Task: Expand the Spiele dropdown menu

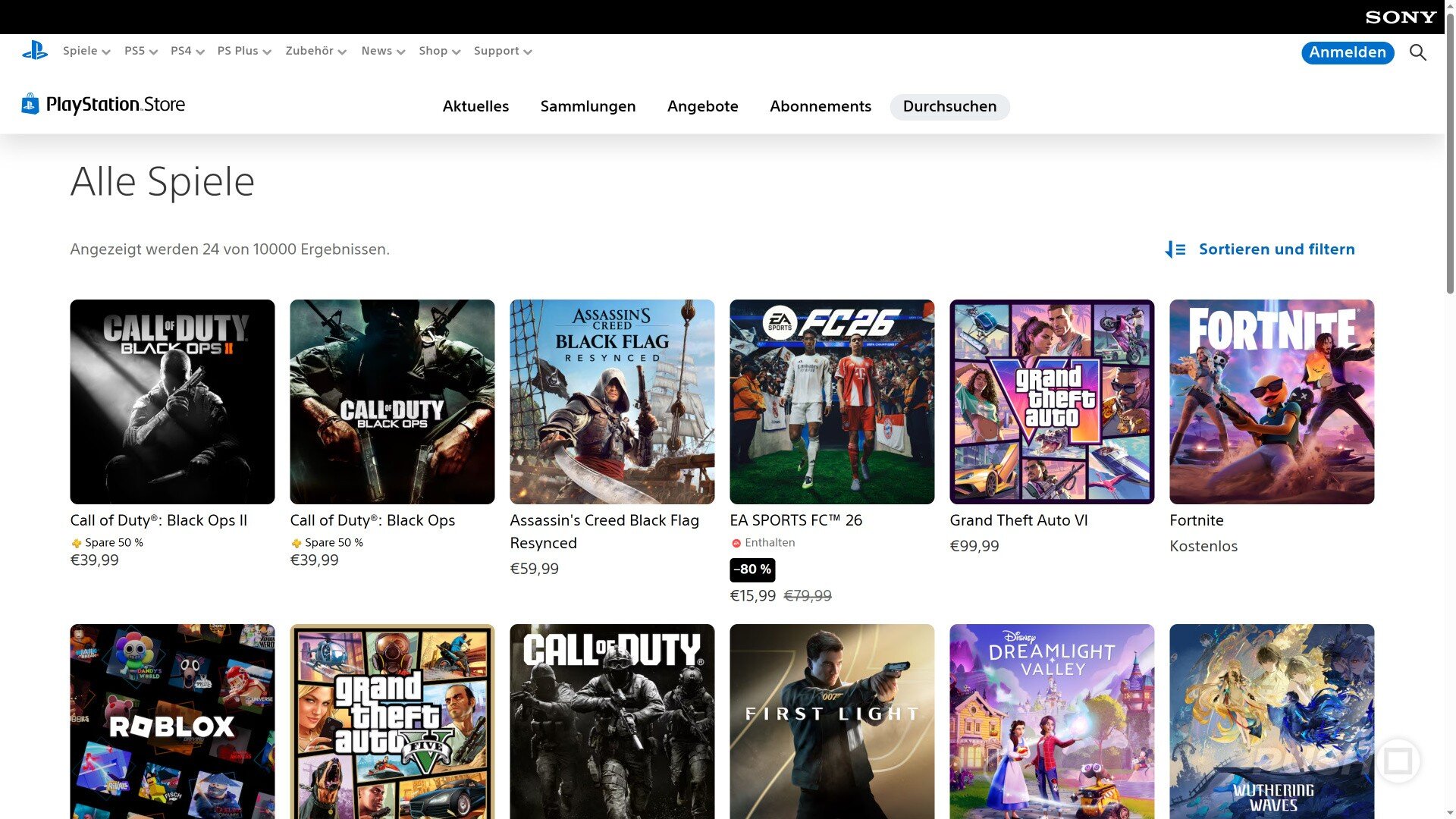Action: (86, 51)
